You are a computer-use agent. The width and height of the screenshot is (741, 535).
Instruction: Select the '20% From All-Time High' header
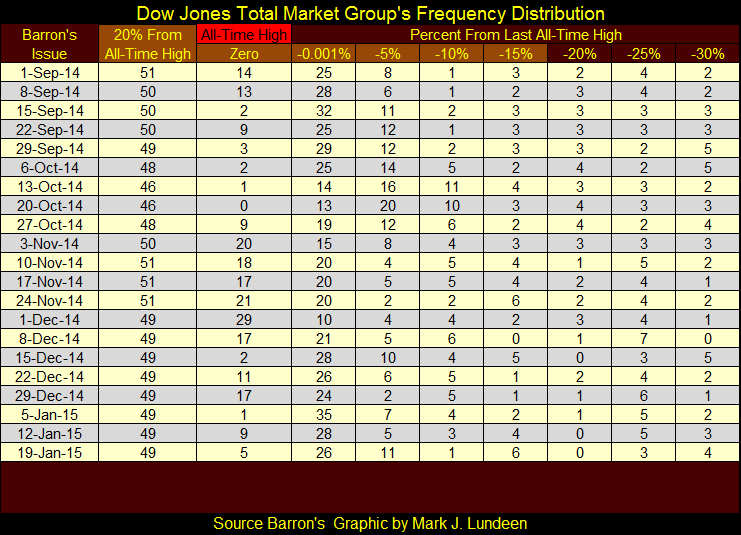coord(147,44)
